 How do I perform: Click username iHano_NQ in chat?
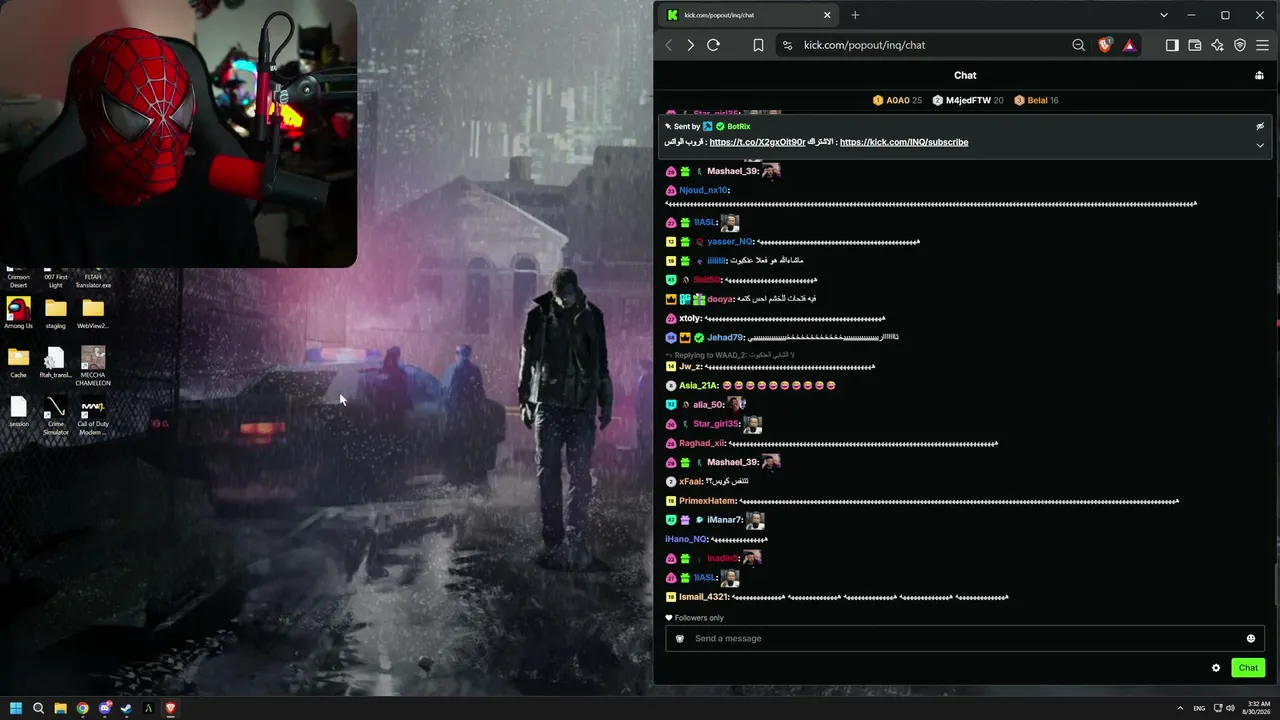point(686,539)
